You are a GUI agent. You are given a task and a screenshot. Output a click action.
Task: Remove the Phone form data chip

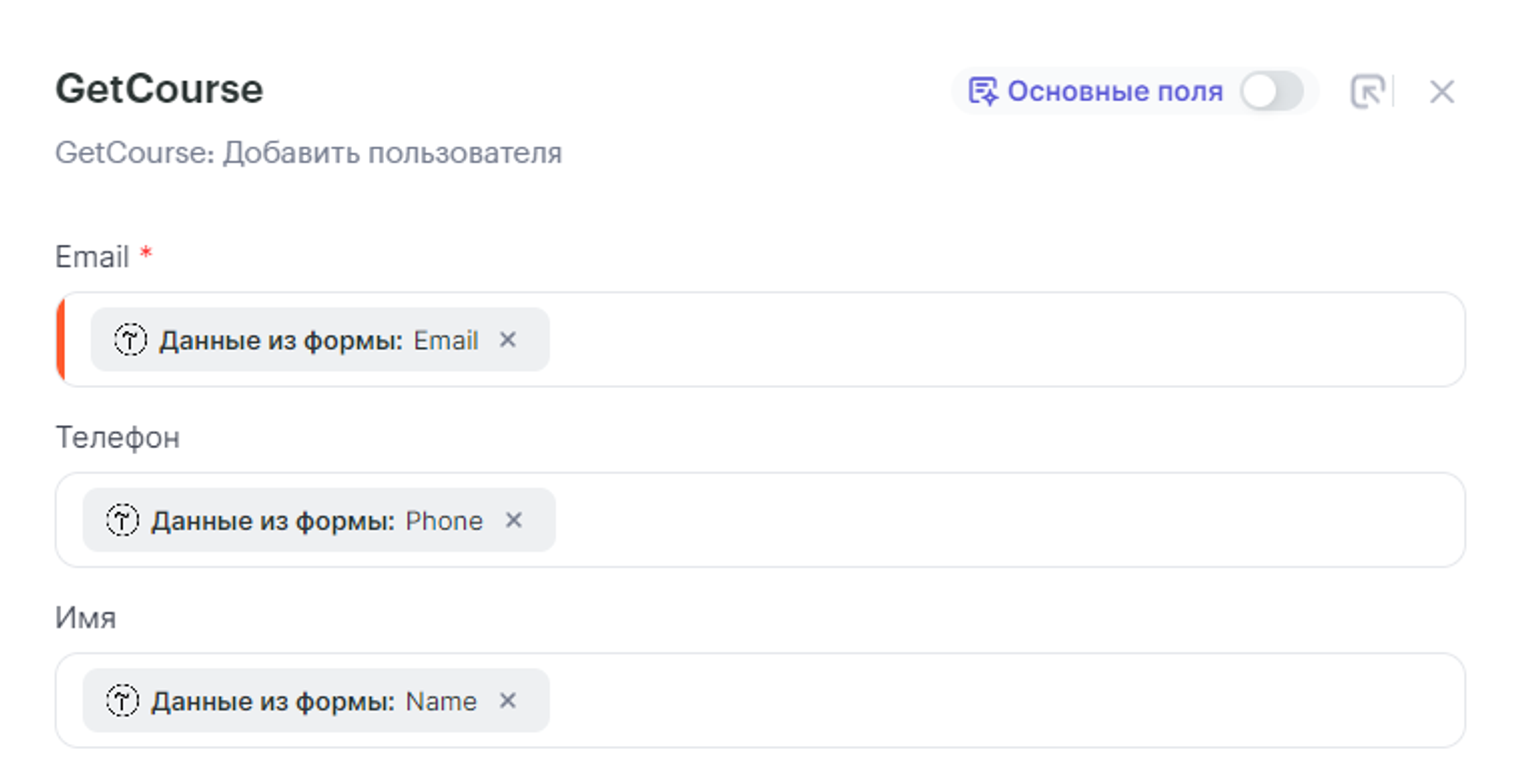click(513, 520)
